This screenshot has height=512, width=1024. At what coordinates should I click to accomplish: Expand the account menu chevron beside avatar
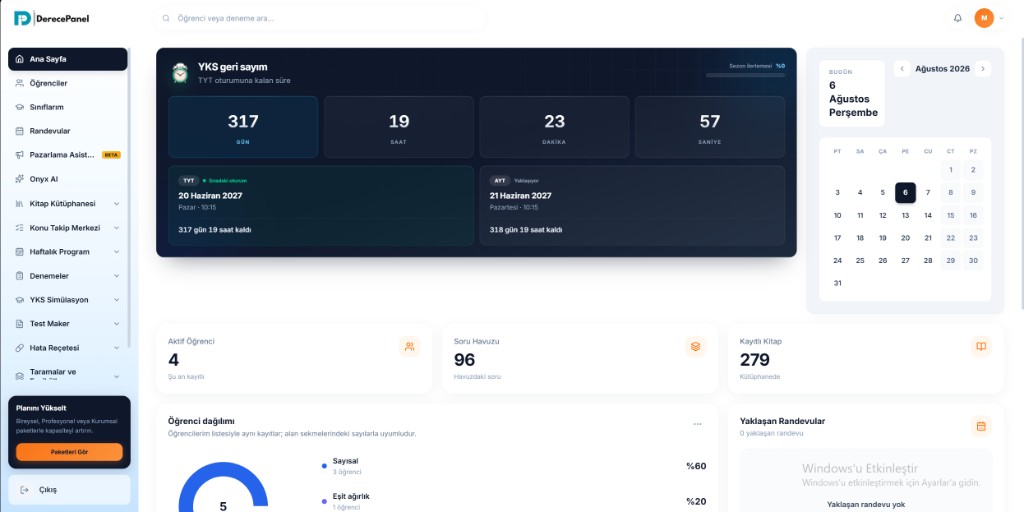1002,18
